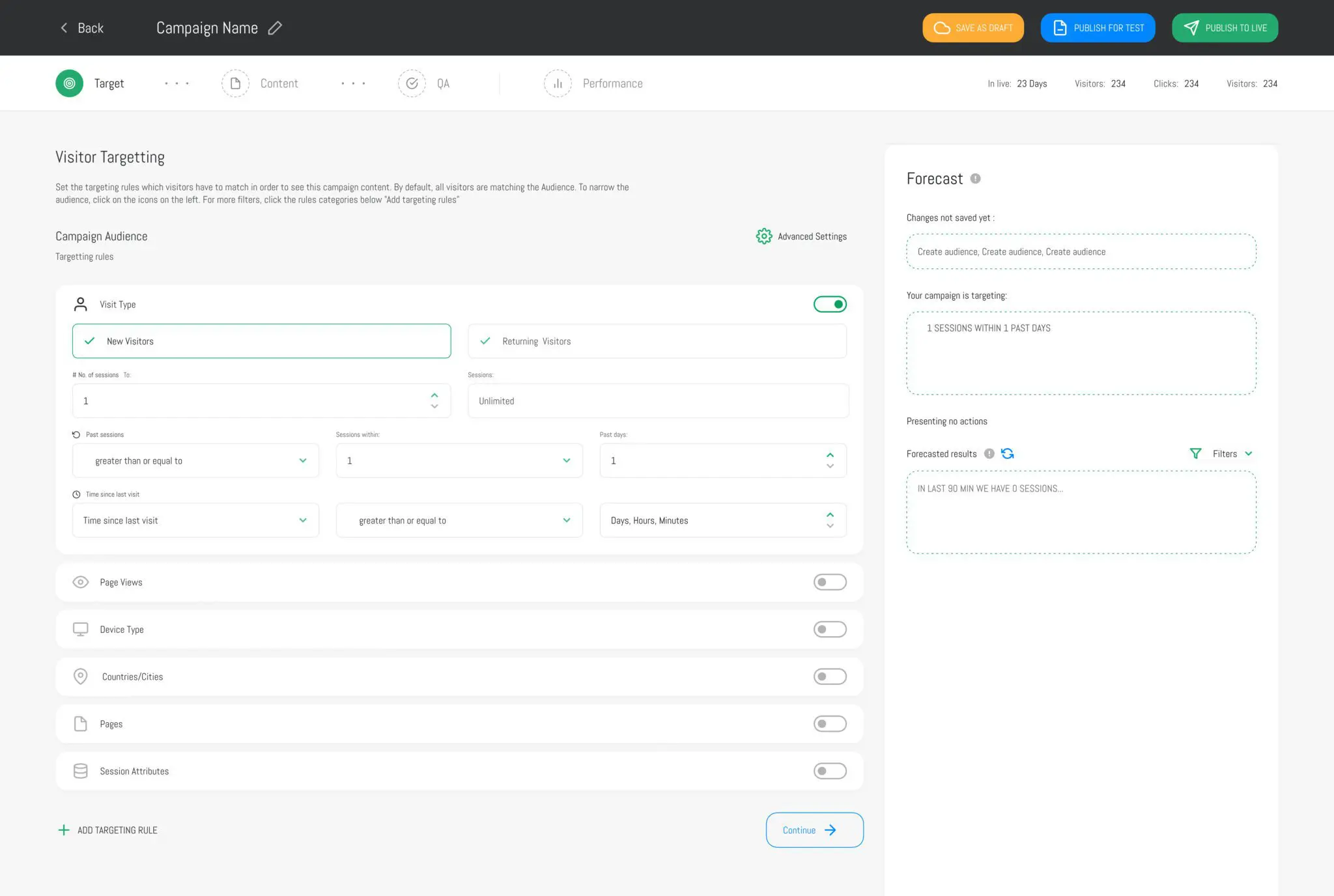Navigate back using the Back link
The height and width of the screenshot is (896, 1334).
pyautogui.click(x=81, y=28)
